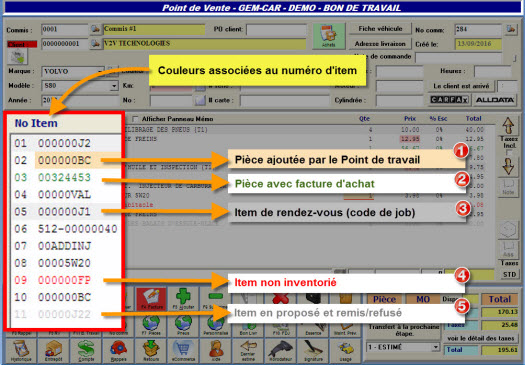The width and height of the screenshot is (525, 365).
Task: Click the green dollar Compte icon
Action: coord(86,350)
